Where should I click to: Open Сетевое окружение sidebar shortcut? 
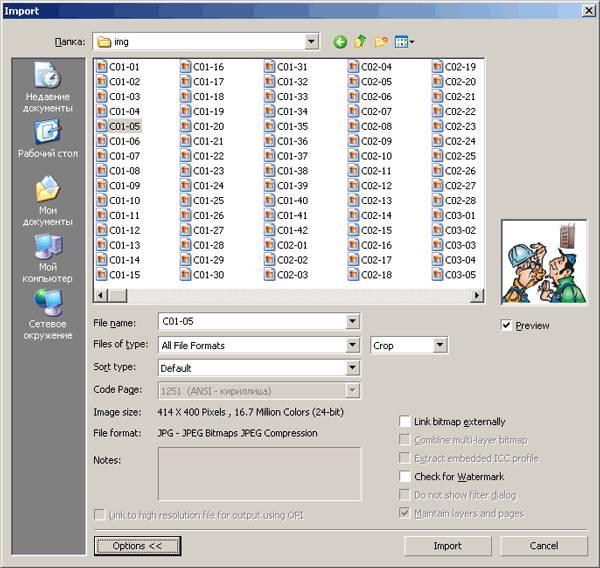(x=47, y=315)
